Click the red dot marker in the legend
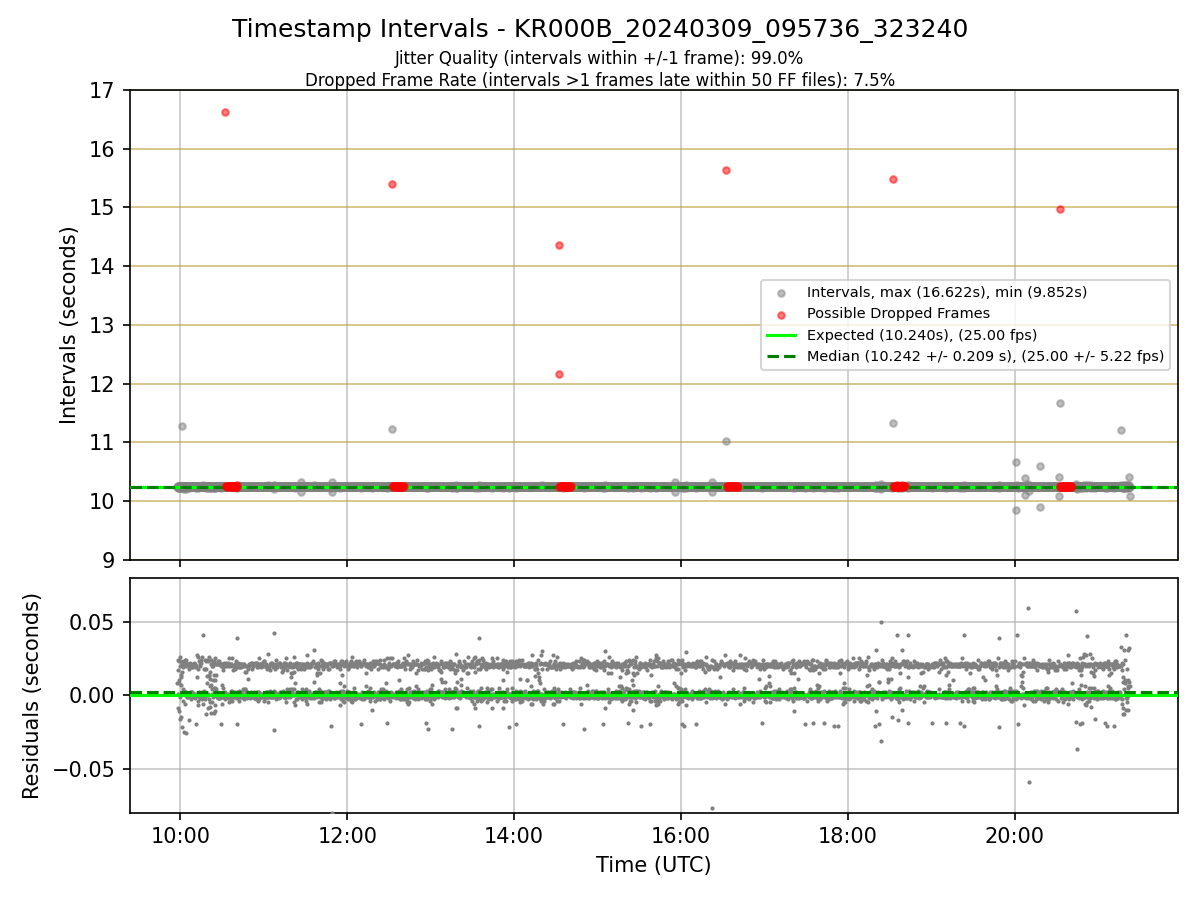 [x=781, y=314]
